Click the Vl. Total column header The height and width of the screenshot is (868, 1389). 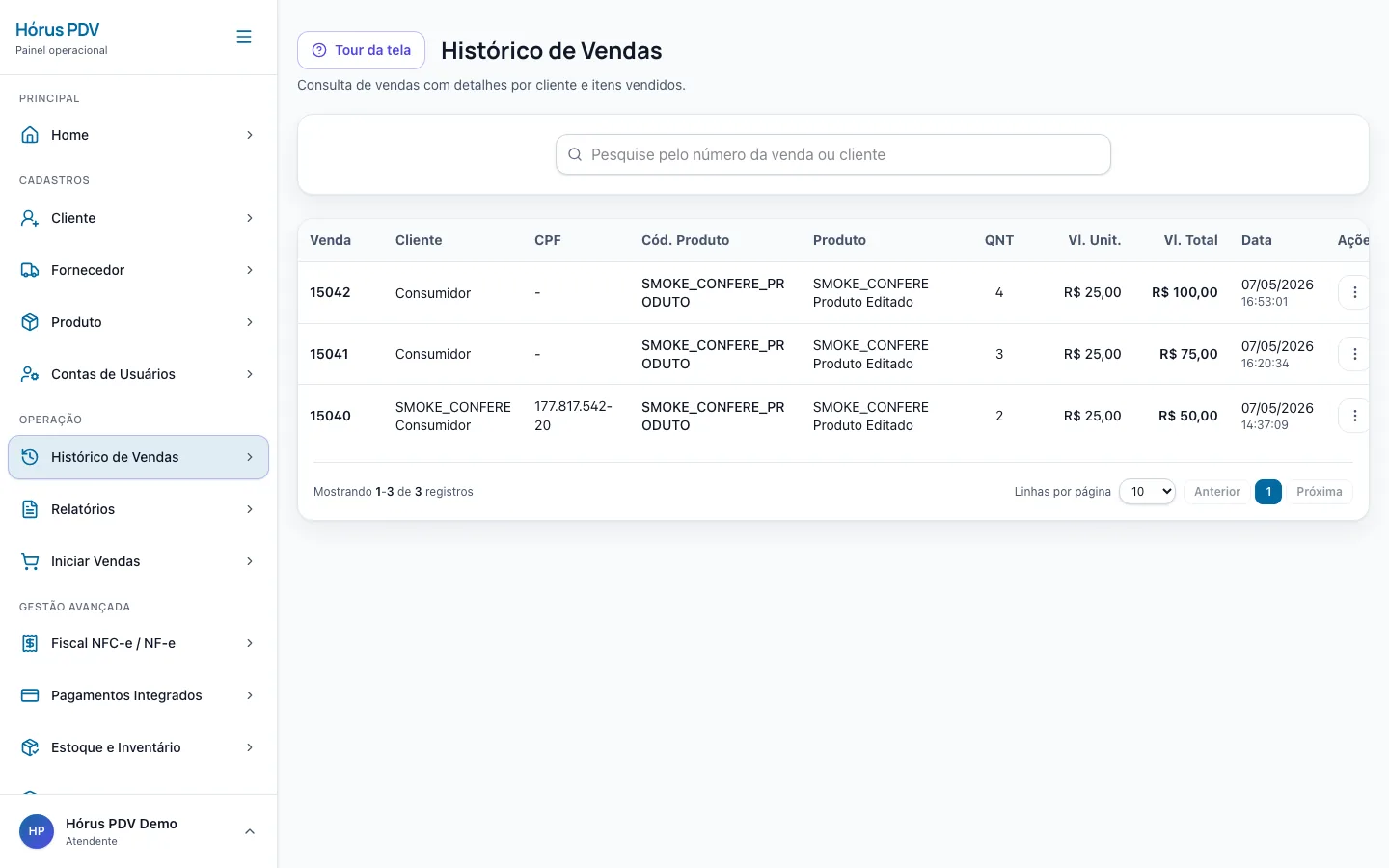tap(1190, 240)
